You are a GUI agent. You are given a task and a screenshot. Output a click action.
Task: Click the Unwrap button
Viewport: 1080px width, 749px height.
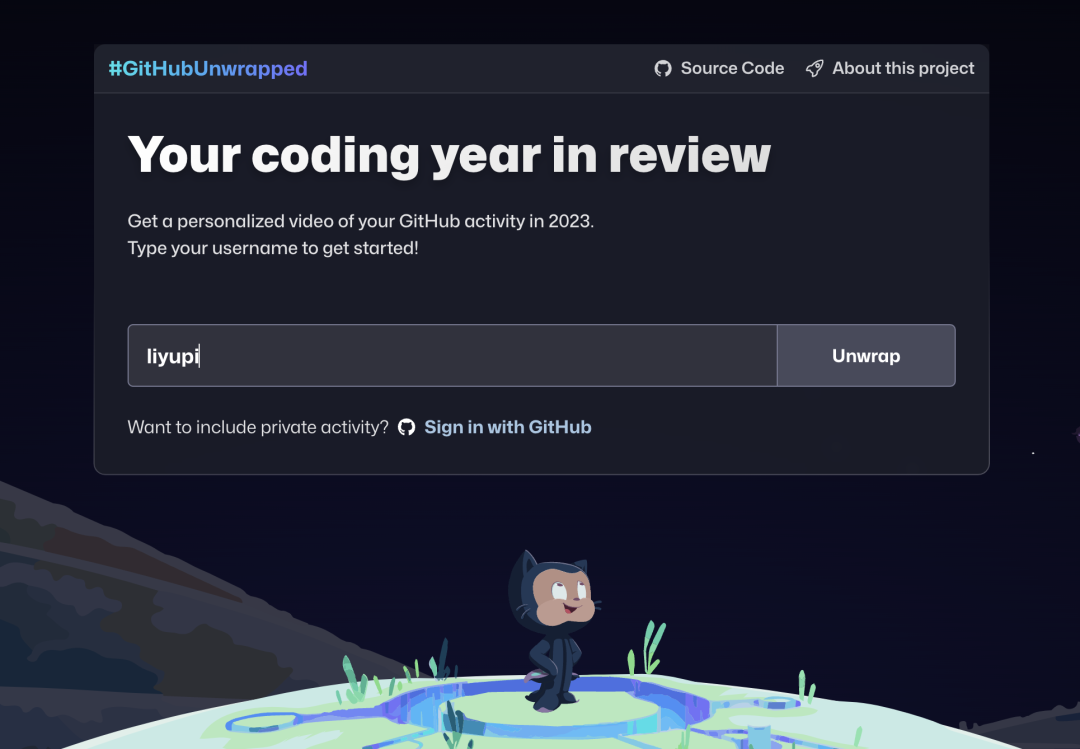(x=866, y=356)
